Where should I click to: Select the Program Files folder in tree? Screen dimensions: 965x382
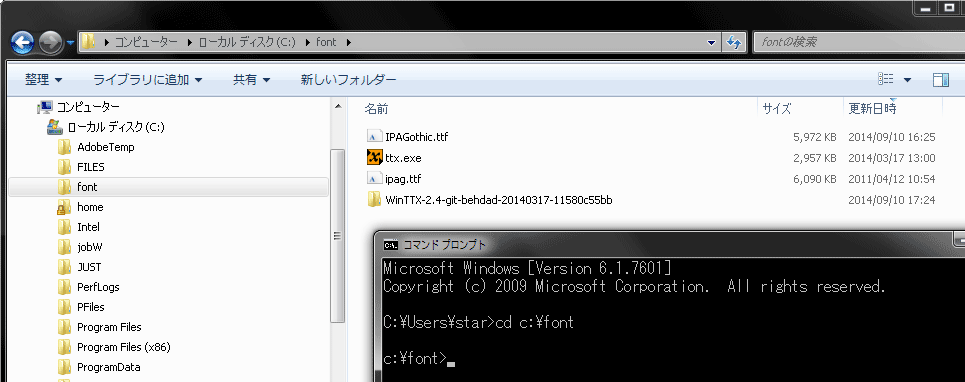[x=109, y=327]
